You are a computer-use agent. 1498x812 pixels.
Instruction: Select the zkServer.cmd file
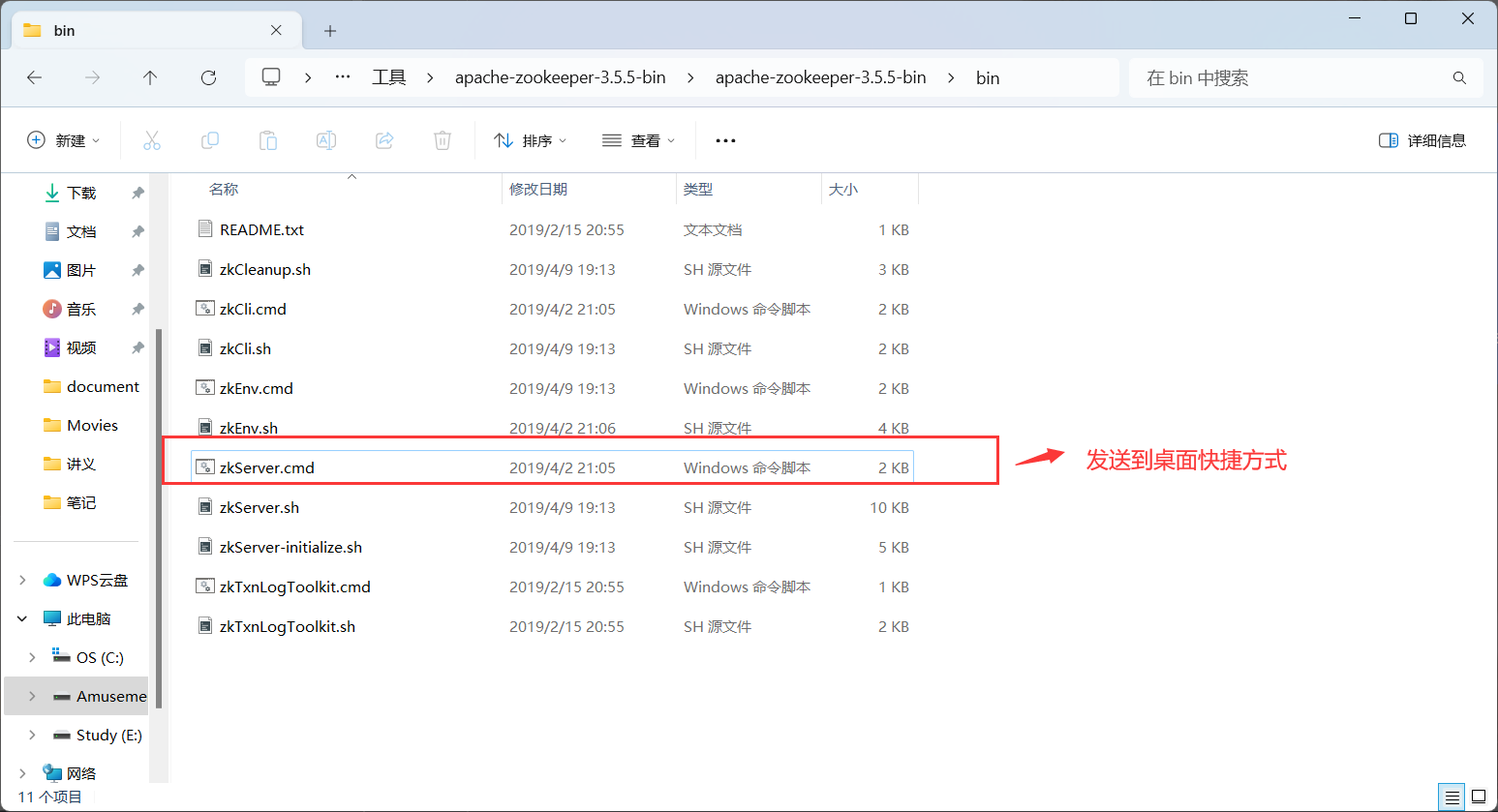point(552,467)
